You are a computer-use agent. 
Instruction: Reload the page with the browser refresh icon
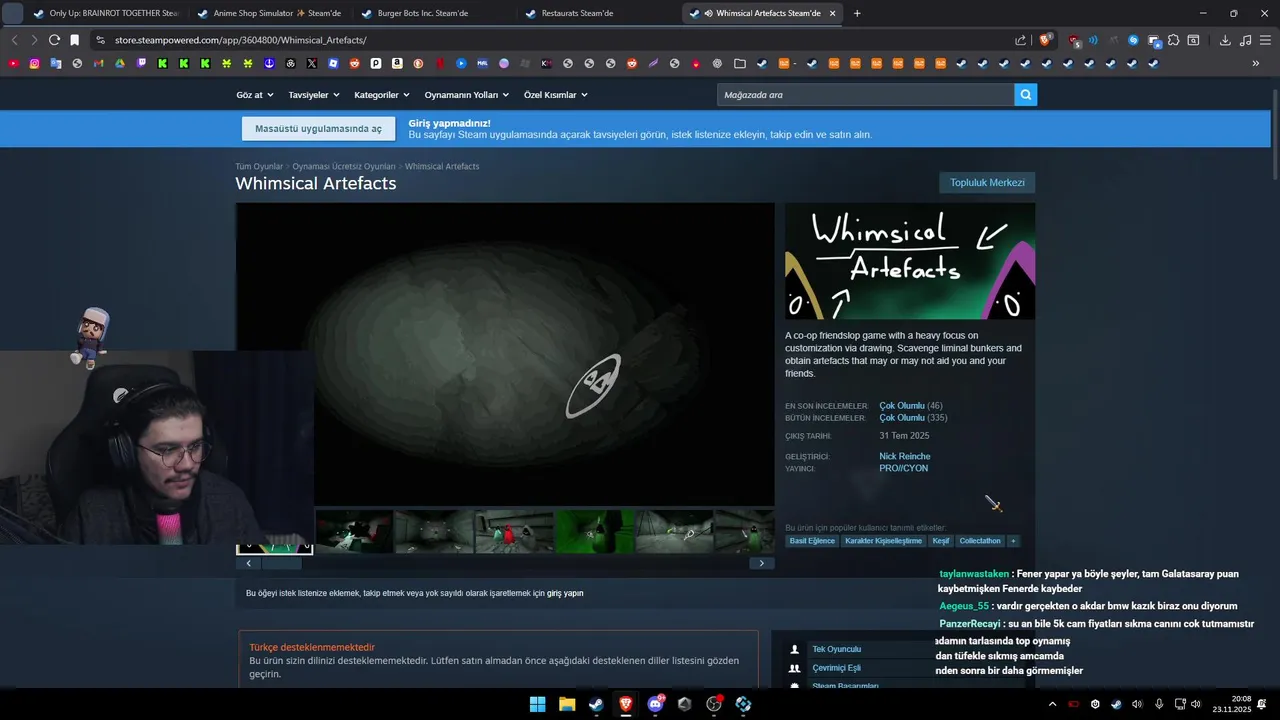pyautogui.click(x=54, y=40)
